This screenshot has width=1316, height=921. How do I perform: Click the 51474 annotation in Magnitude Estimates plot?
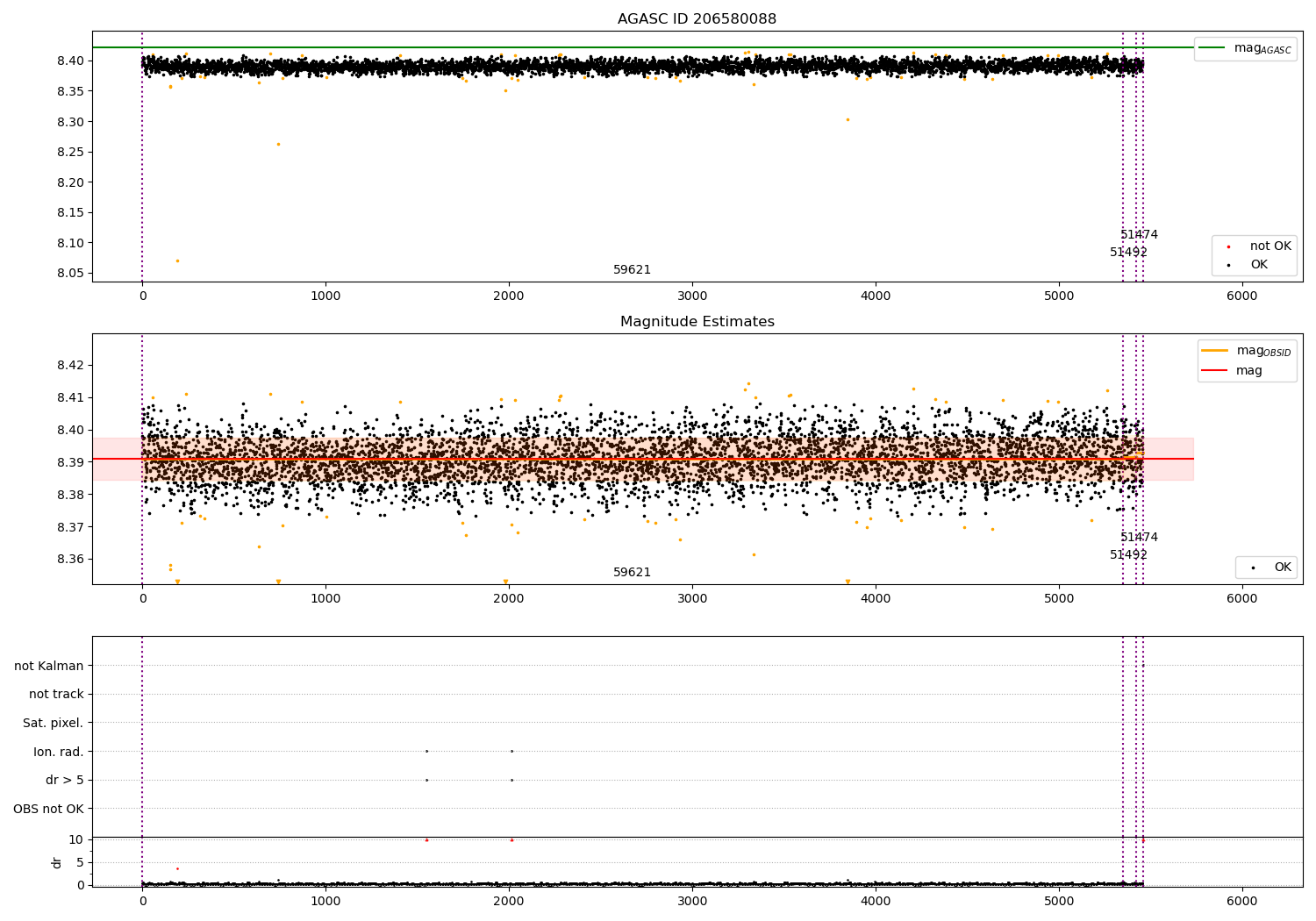click(1140, 538)
